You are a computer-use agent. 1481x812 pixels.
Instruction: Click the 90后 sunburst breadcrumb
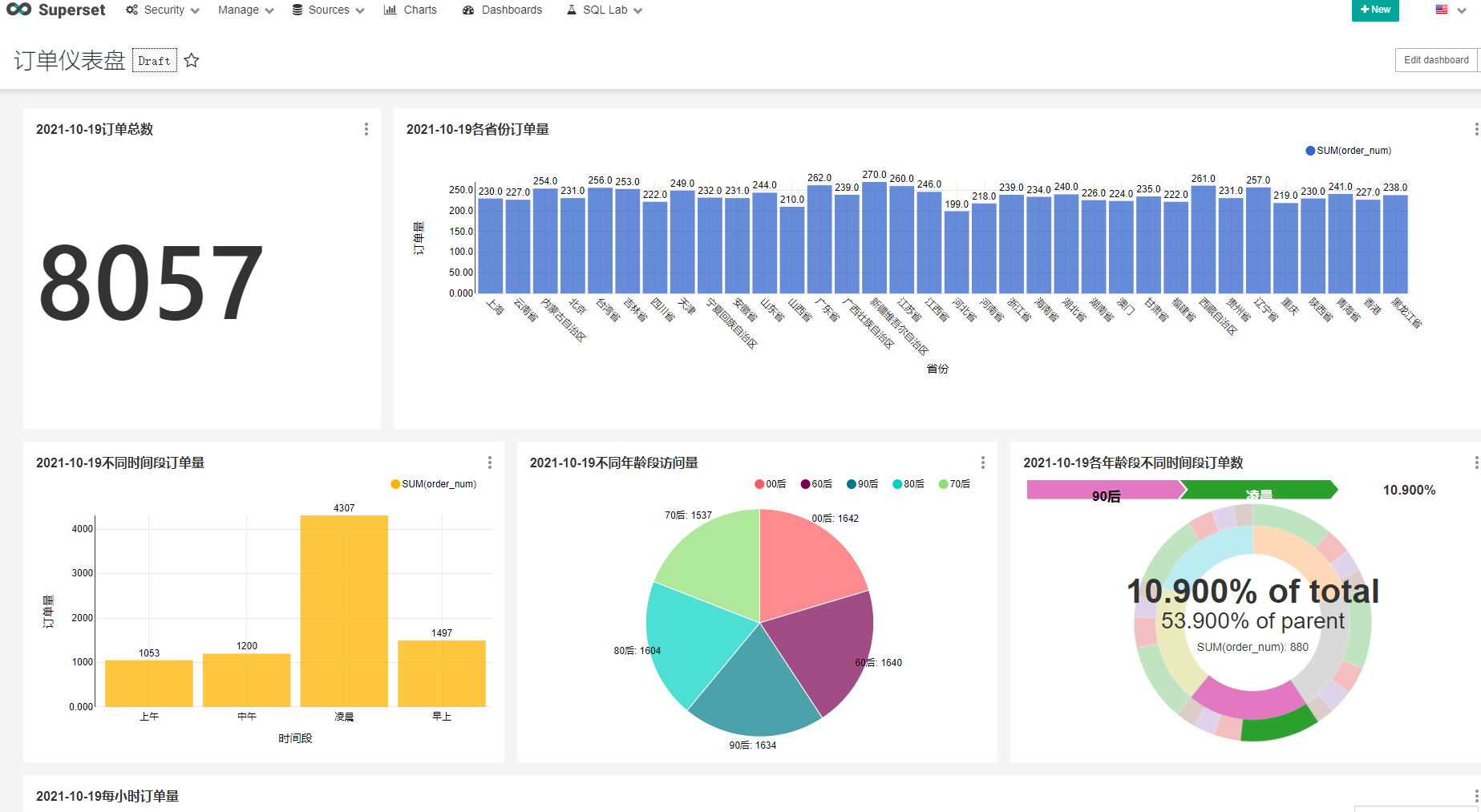click(1105, 490)
